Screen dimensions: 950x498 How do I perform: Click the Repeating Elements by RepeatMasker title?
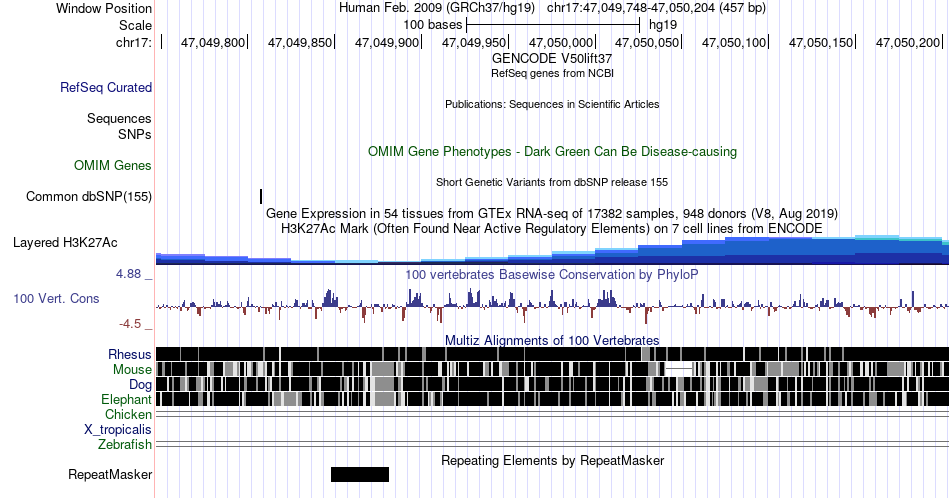[x=553, y=460]
